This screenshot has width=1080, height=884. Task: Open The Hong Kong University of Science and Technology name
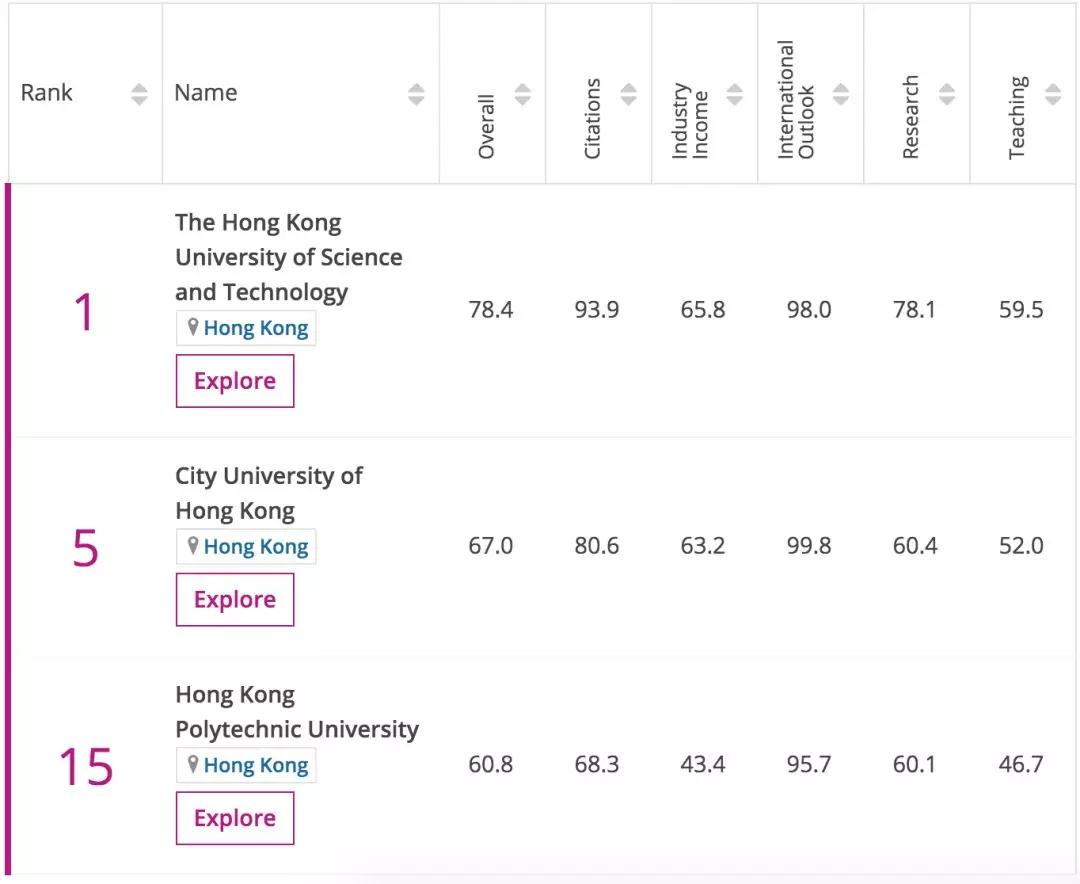pos(288,257)
